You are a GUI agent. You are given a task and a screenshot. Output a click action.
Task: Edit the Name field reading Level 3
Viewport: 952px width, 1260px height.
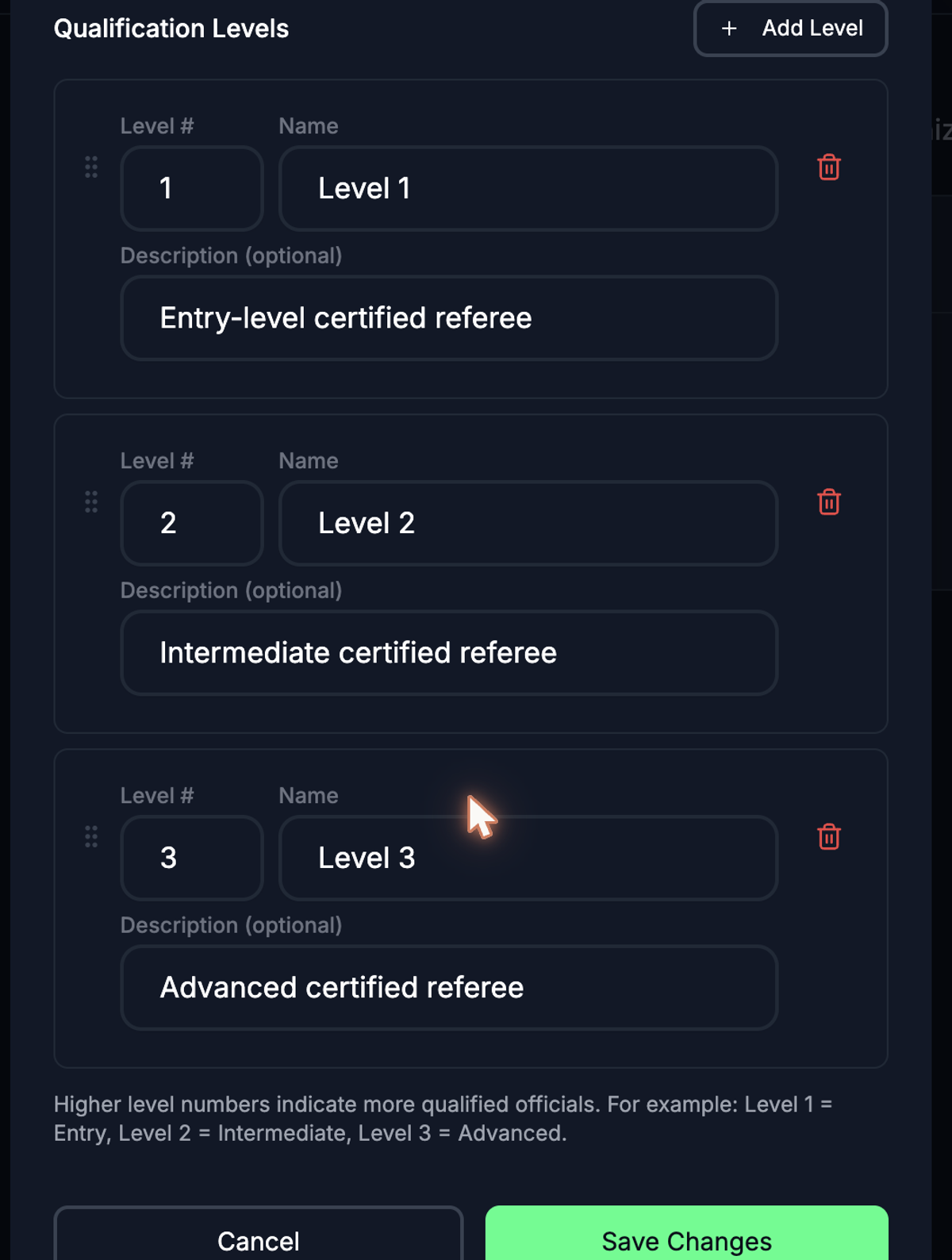[528, 858]
